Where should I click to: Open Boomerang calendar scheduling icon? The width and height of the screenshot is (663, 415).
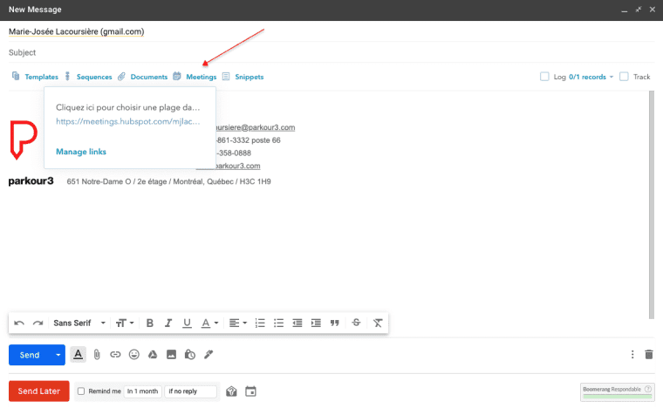point(251,391)
